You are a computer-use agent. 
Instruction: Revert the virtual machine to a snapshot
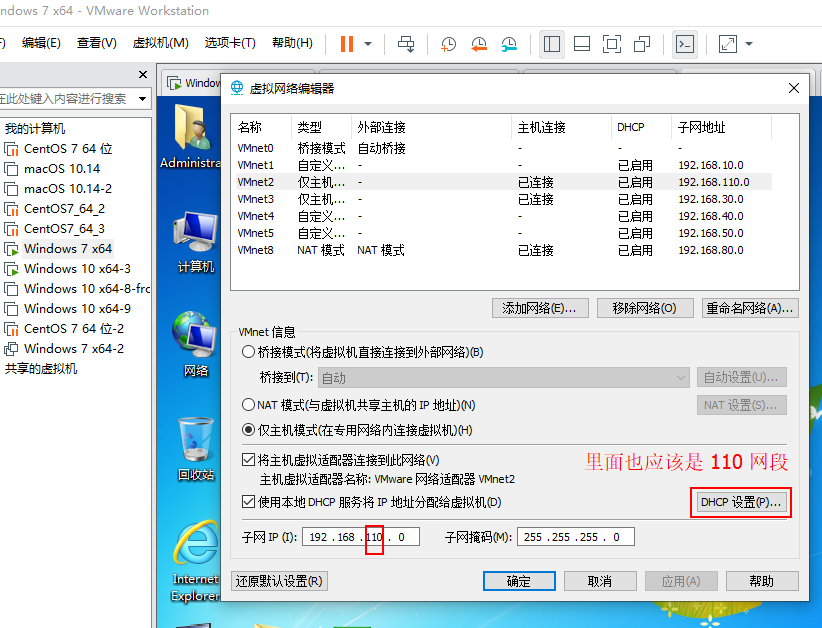point(479,44)
